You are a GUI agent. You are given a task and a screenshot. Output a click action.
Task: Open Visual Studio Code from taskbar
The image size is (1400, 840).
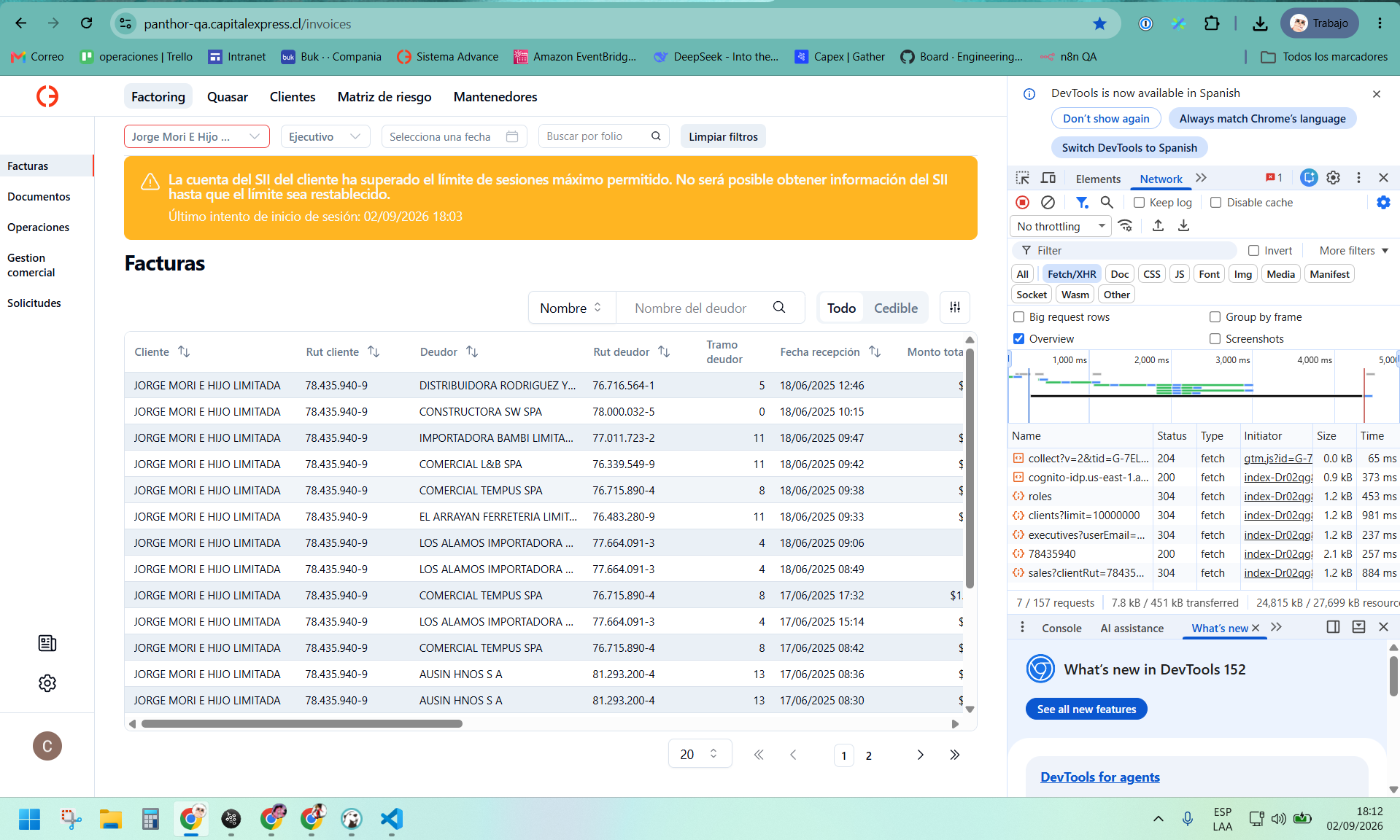click(x=391, y=819)
